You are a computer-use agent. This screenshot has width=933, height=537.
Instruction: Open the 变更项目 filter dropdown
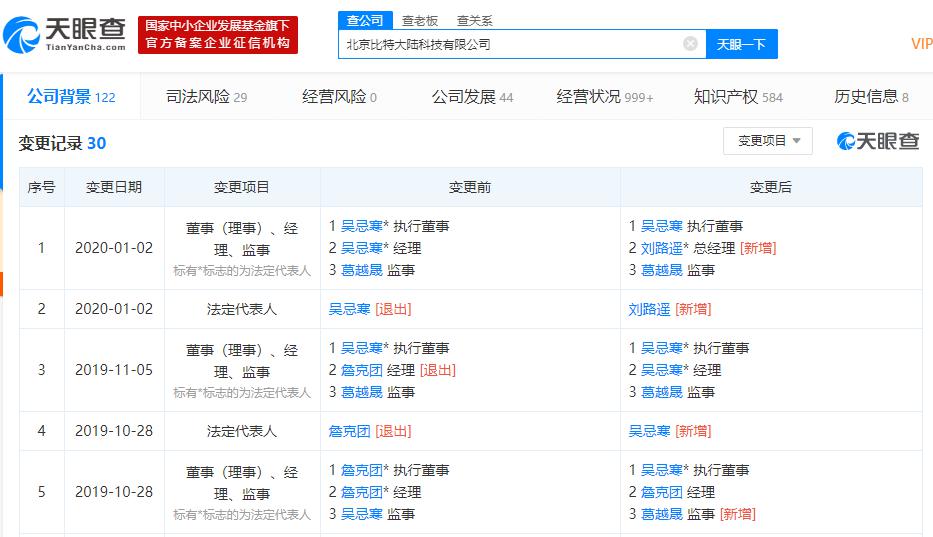coord(768,141)
